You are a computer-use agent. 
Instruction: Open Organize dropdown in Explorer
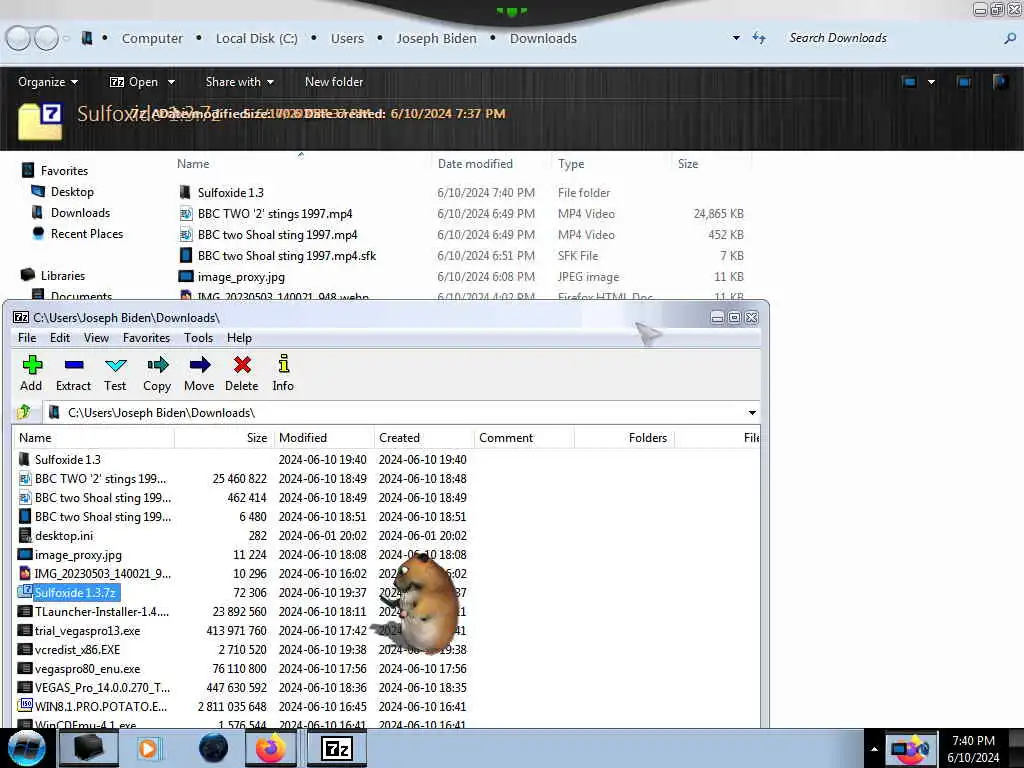[48, 82]
